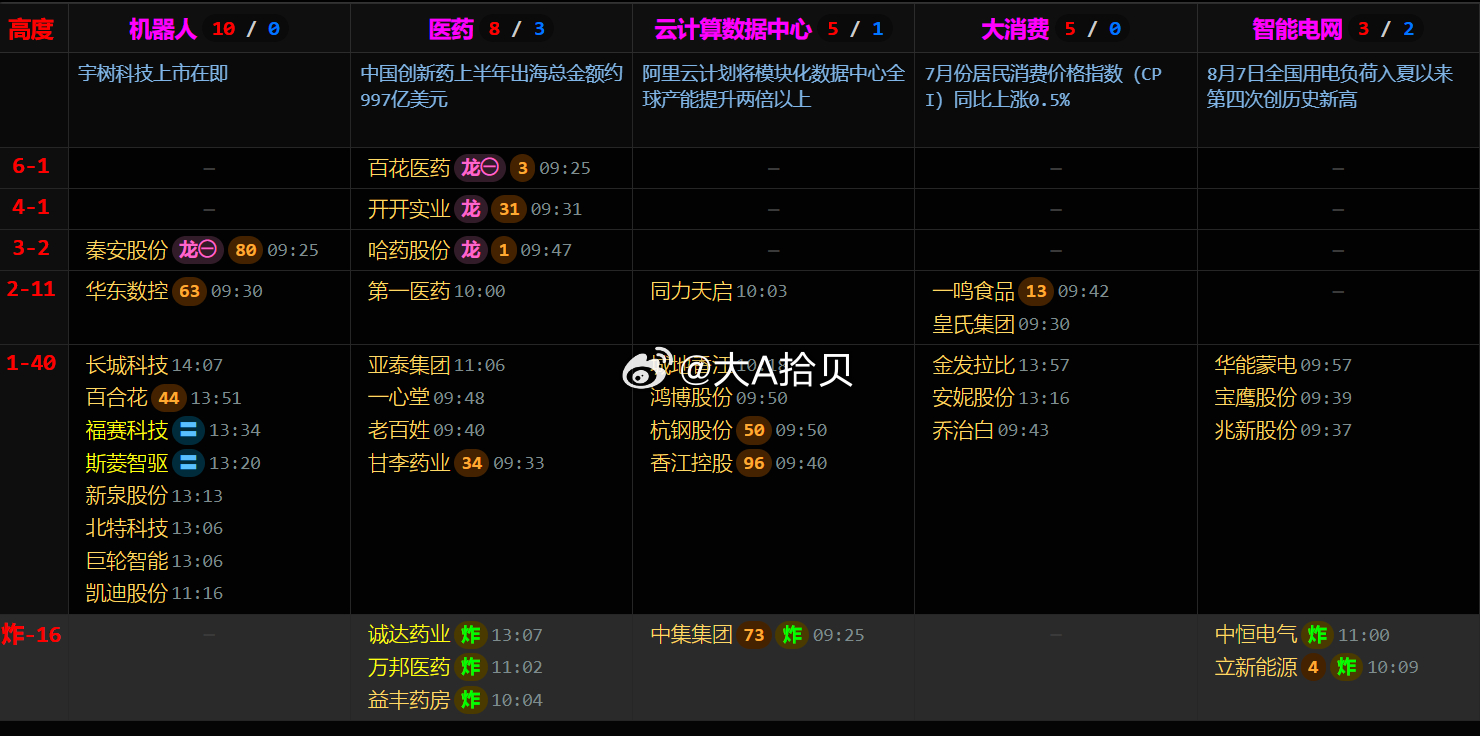Click stock name 宝鹰股份

[1256, 398]
